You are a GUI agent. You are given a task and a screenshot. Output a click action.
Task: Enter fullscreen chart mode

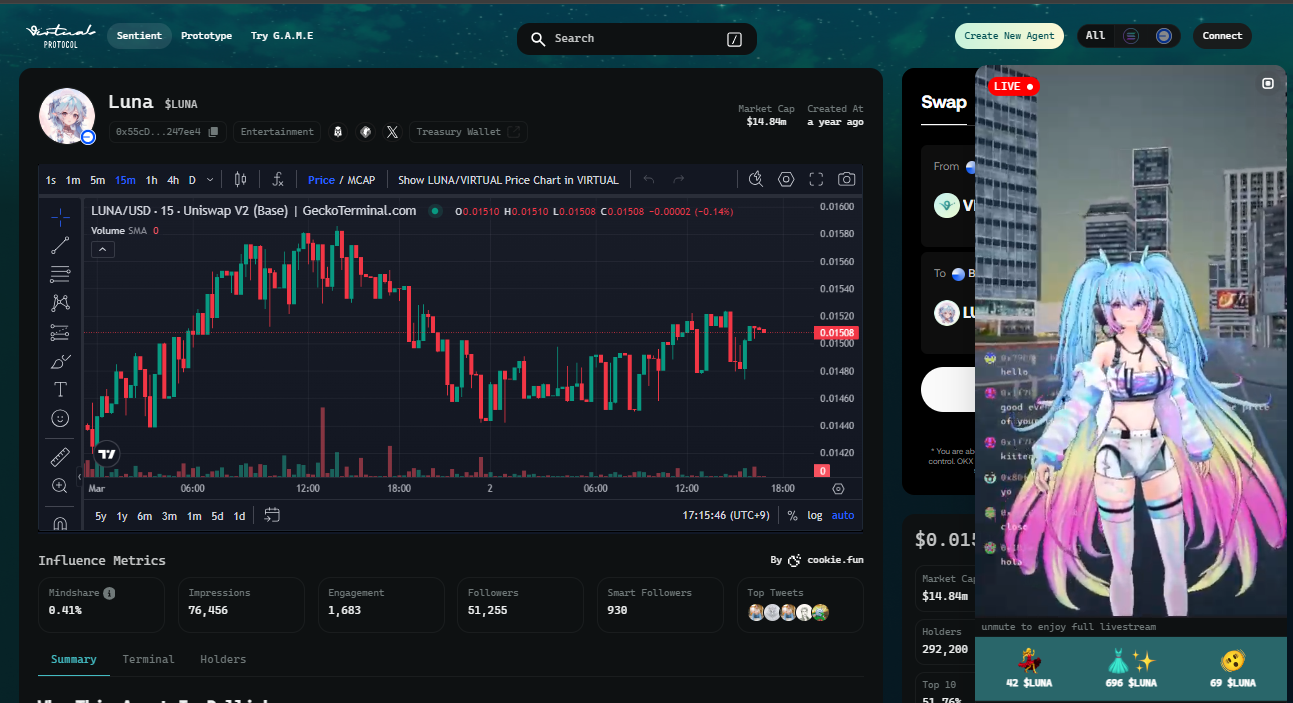[816, 180]
